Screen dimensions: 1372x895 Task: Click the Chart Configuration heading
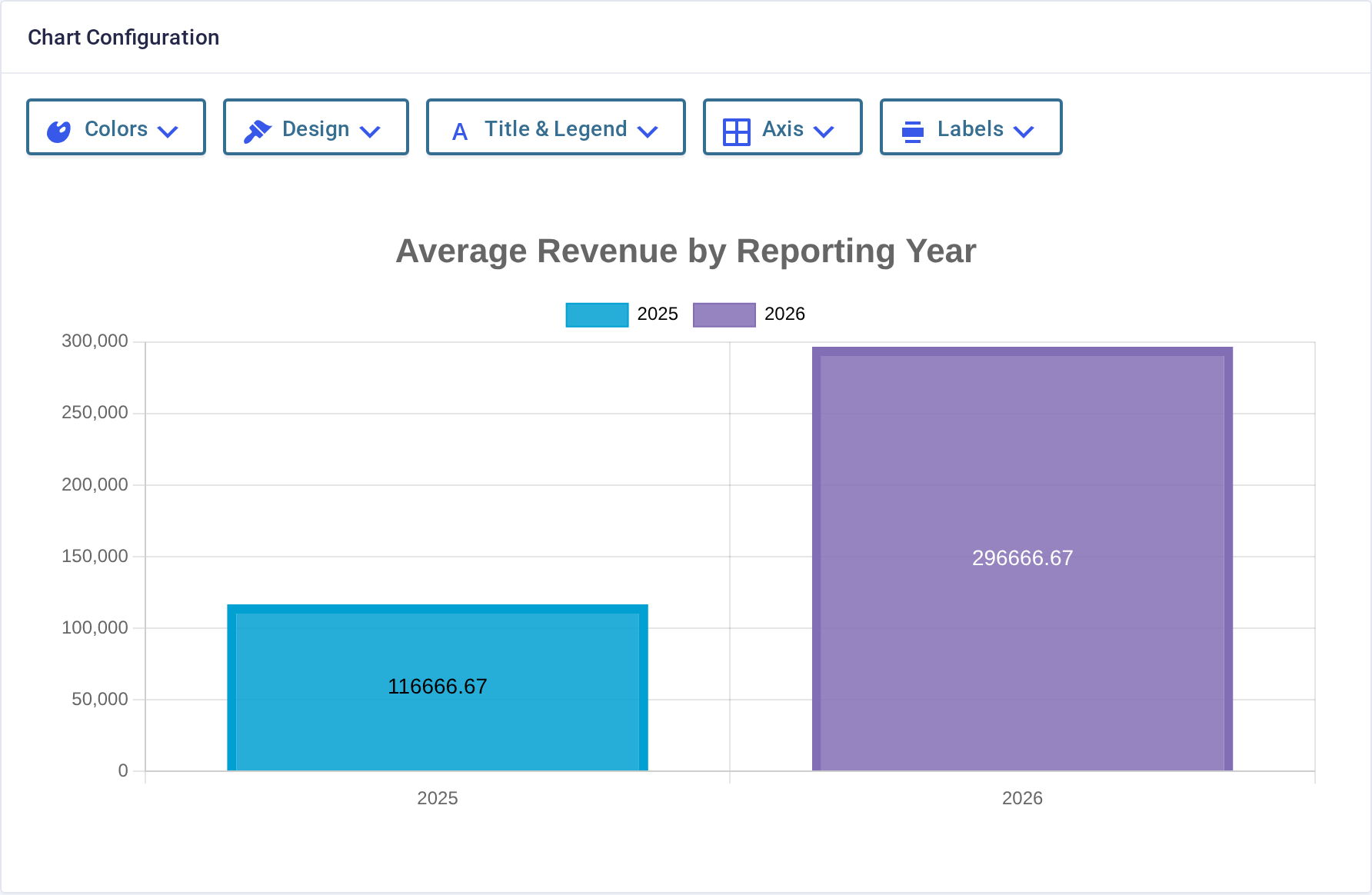pos(124,38)
